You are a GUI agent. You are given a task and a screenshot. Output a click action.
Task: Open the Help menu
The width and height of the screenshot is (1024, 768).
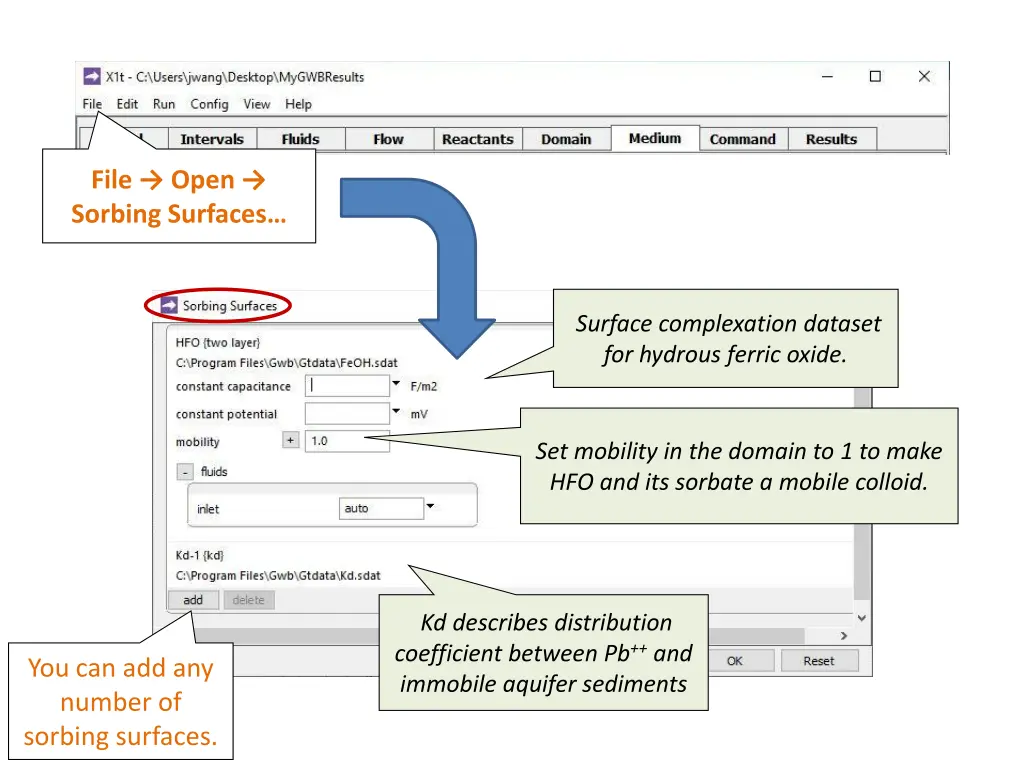click(298, 104)
